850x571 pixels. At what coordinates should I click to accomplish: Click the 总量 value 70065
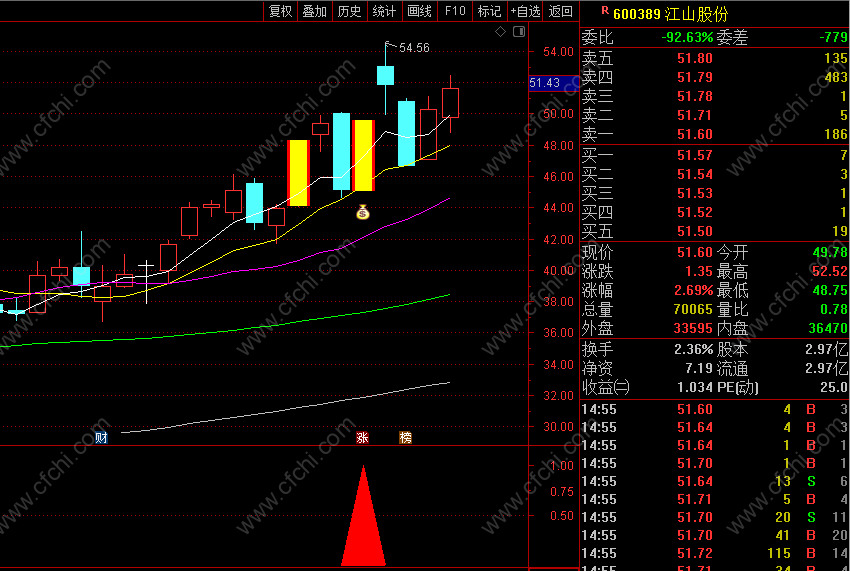tap(693, 309)
